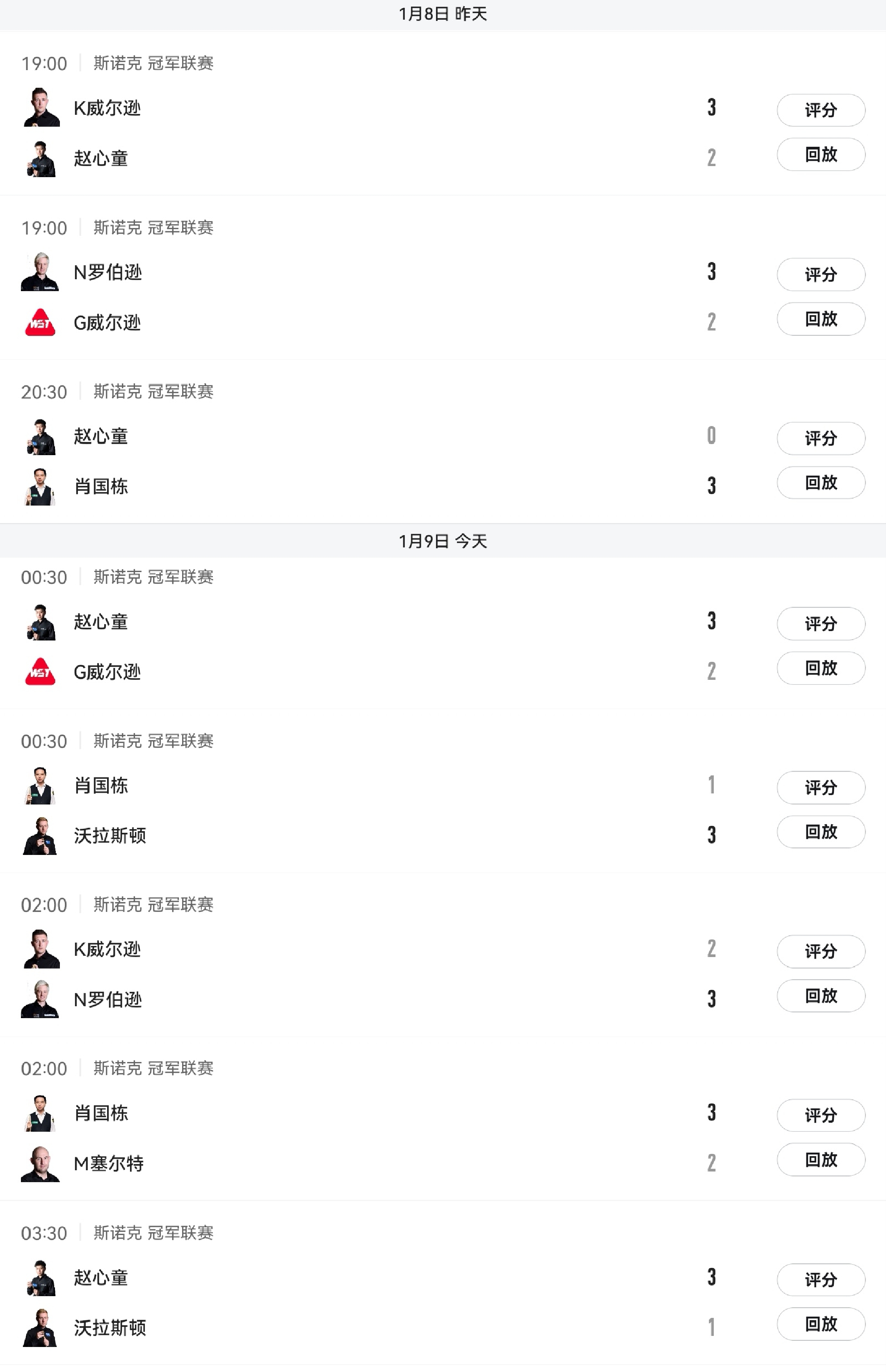This screenshot has width=886, height=1372.
Task: Tap 回放 for the 肖国栋 vs M塞尔特 match
Action: point(820,1160)
